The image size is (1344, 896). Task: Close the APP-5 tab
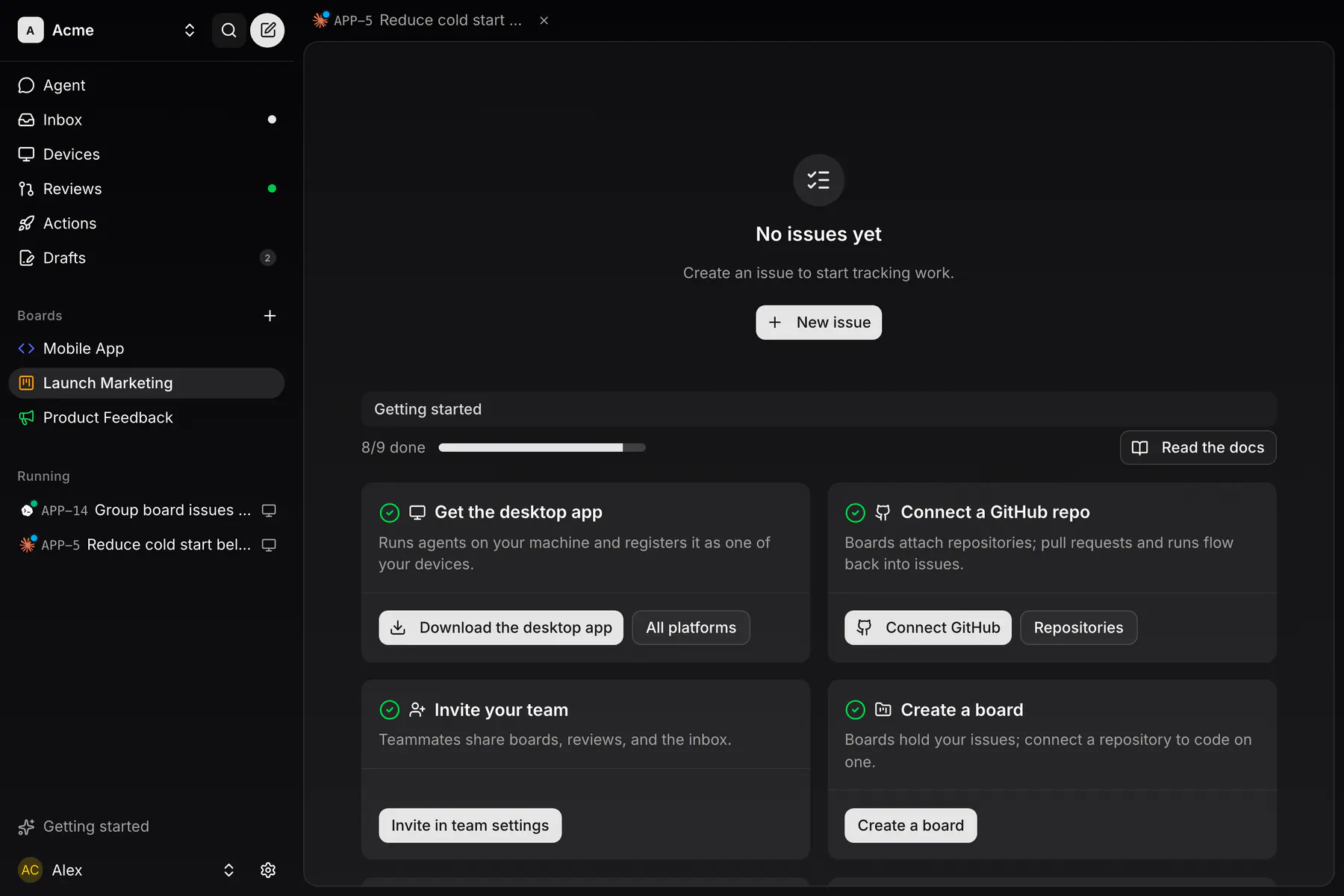pos(544,20)
